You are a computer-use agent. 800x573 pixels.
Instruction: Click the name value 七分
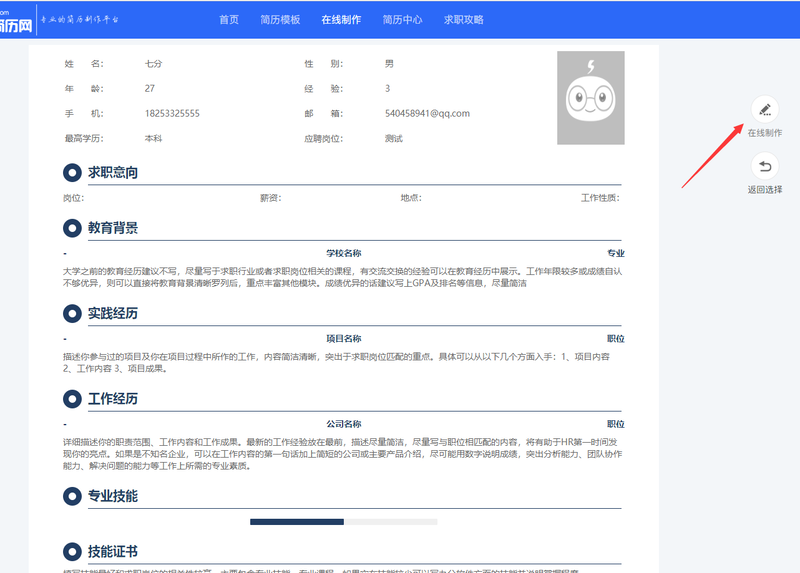click(154, 64)
